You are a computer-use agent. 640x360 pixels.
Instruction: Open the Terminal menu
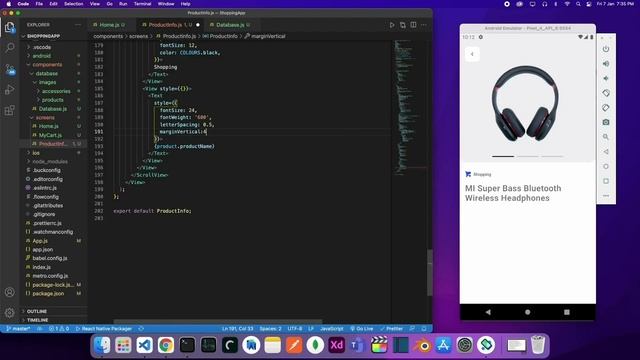tap(142, 4)
